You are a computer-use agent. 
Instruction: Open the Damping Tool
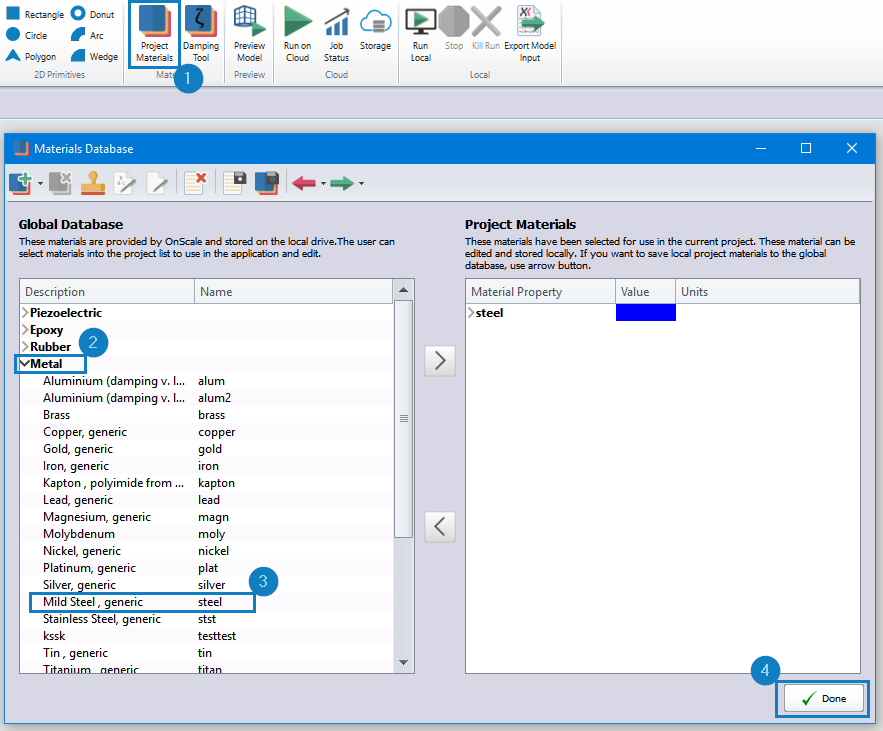[x=200, y=34]
